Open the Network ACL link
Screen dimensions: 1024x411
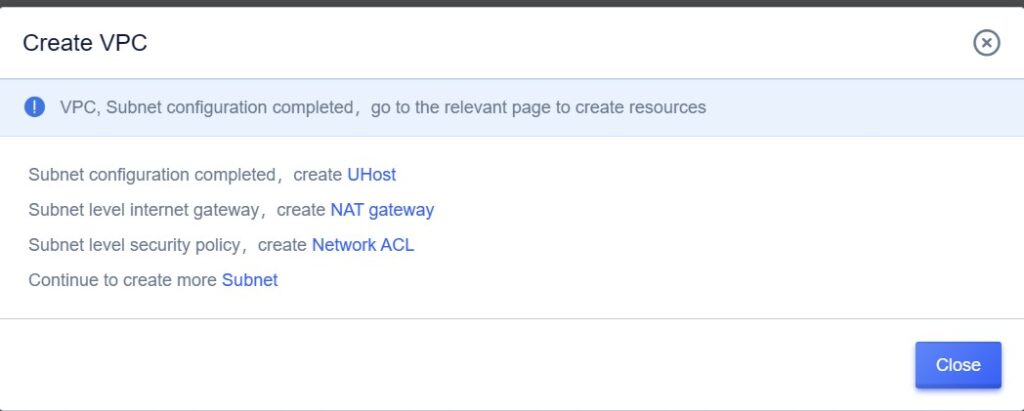click(x=363, y=245)
